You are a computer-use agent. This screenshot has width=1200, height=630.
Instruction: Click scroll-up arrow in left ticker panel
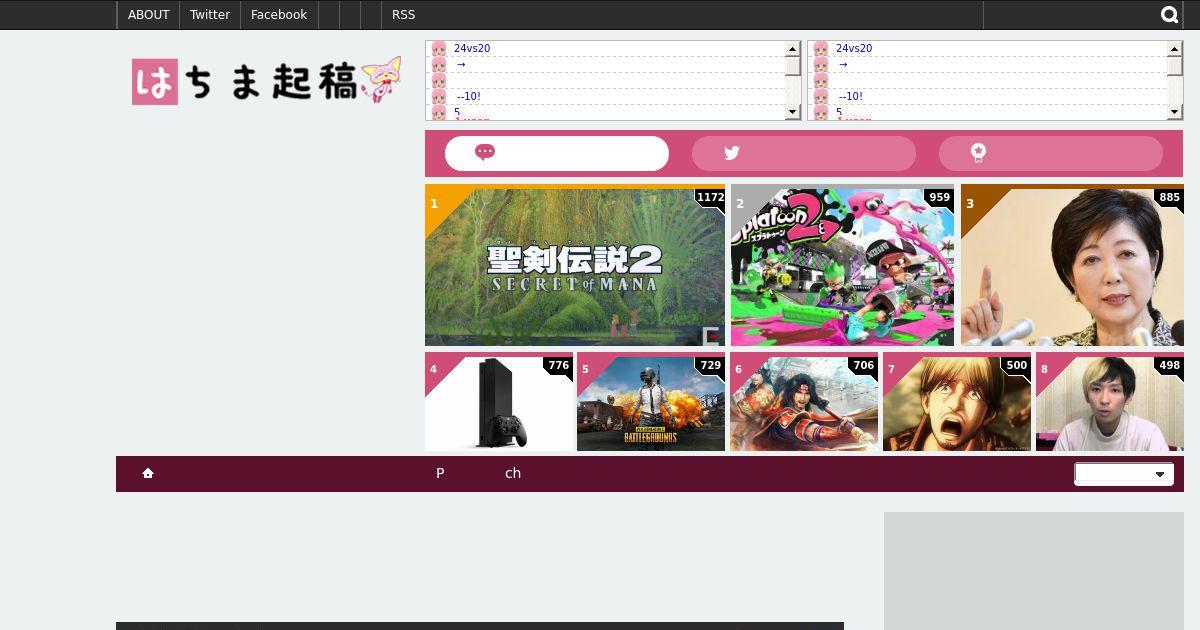click(792, 49)
